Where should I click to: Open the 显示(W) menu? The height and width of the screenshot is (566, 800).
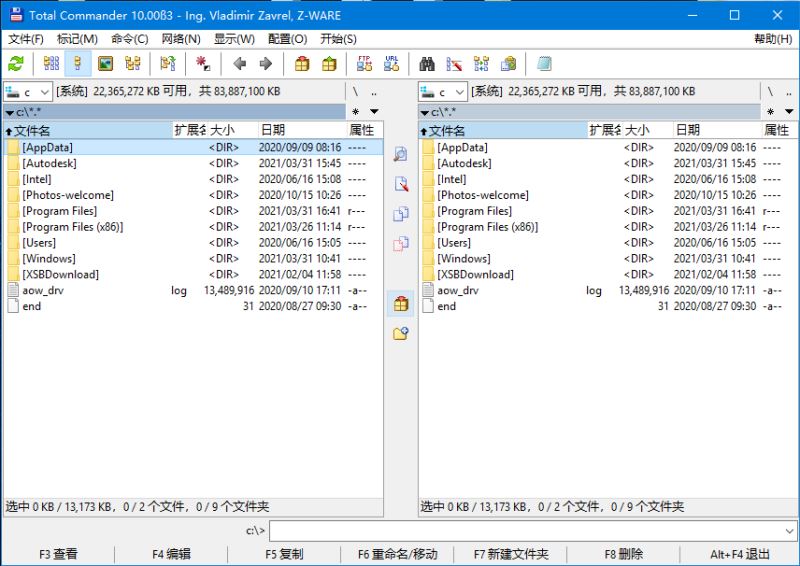234,39
